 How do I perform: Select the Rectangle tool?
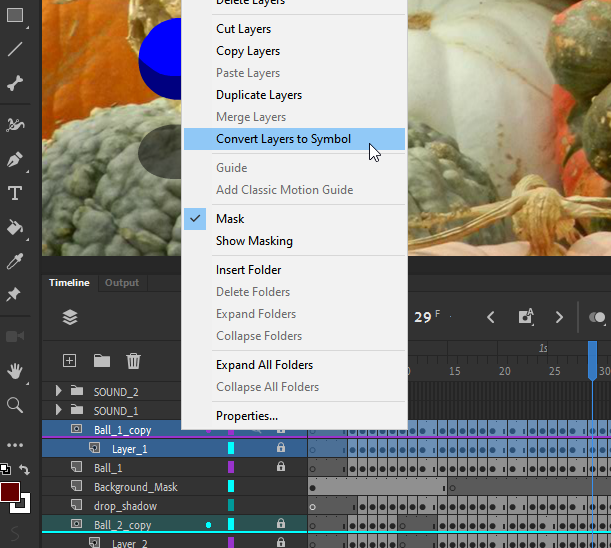pyautogui.click(x=15, y=15)
